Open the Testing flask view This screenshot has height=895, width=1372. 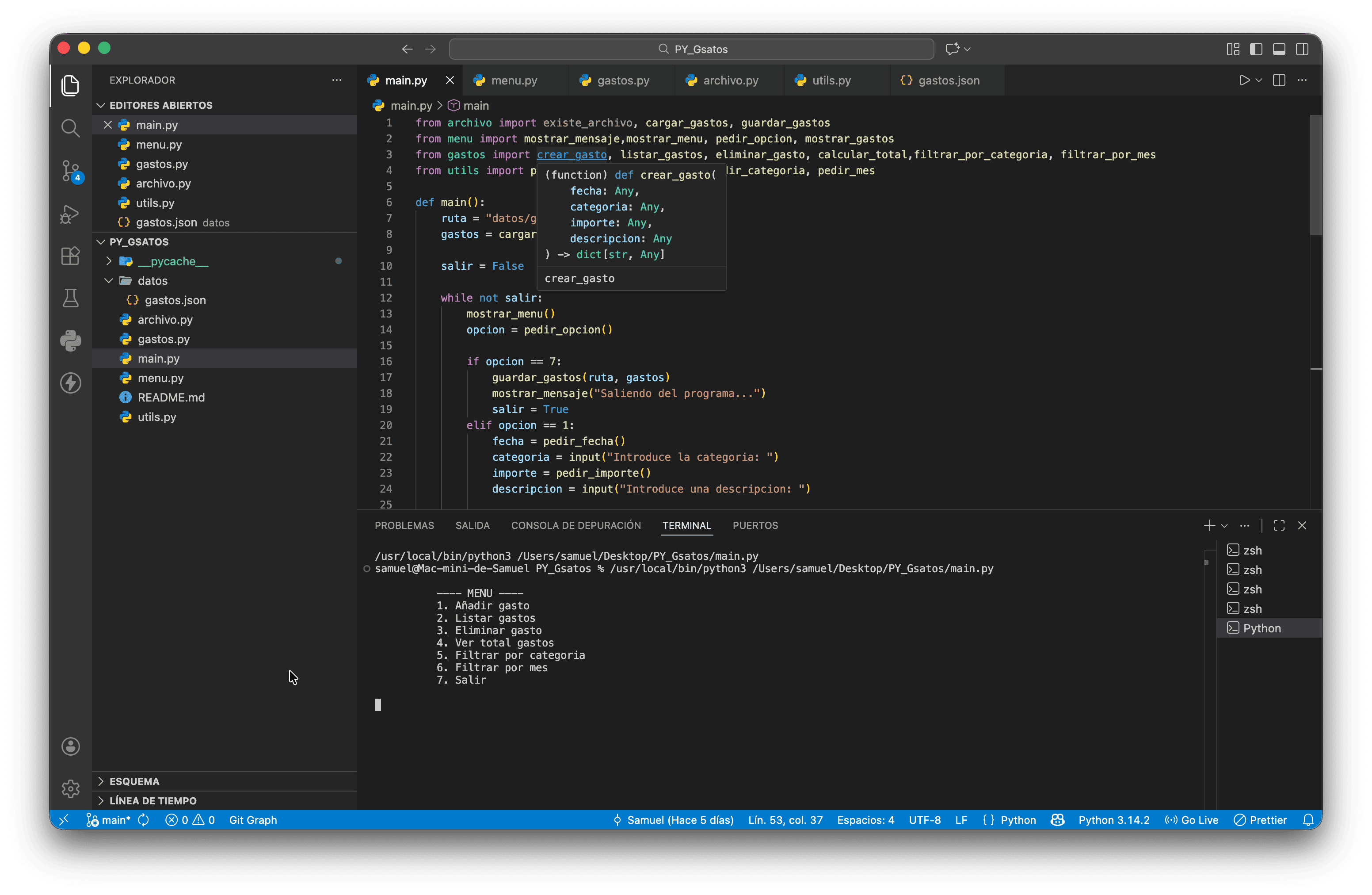70,298
